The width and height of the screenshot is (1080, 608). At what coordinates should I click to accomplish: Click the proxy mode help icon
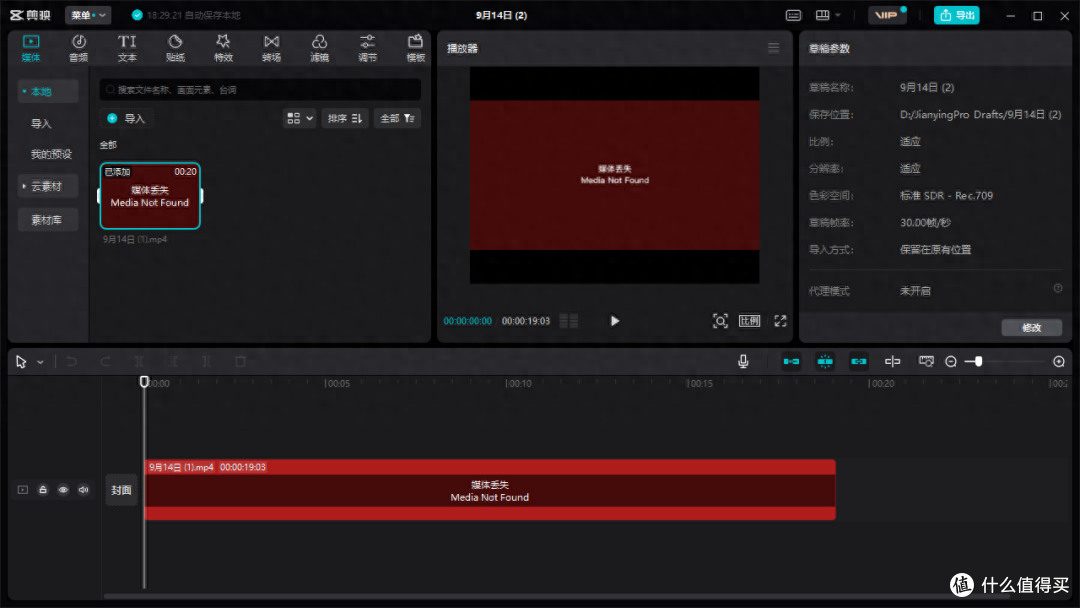point(1058,288)
